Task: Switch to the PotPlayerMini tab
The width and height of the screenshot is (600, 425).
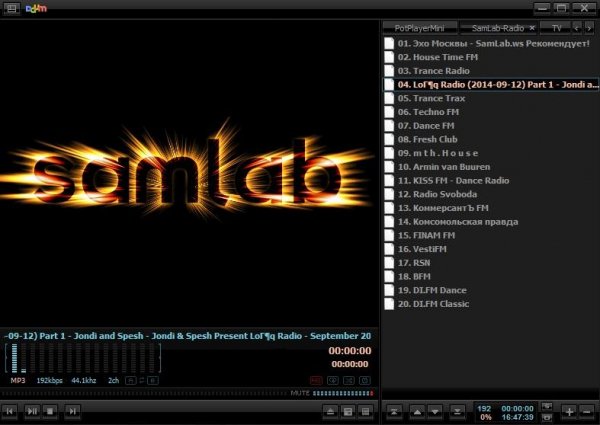Action: pos(419,28)
